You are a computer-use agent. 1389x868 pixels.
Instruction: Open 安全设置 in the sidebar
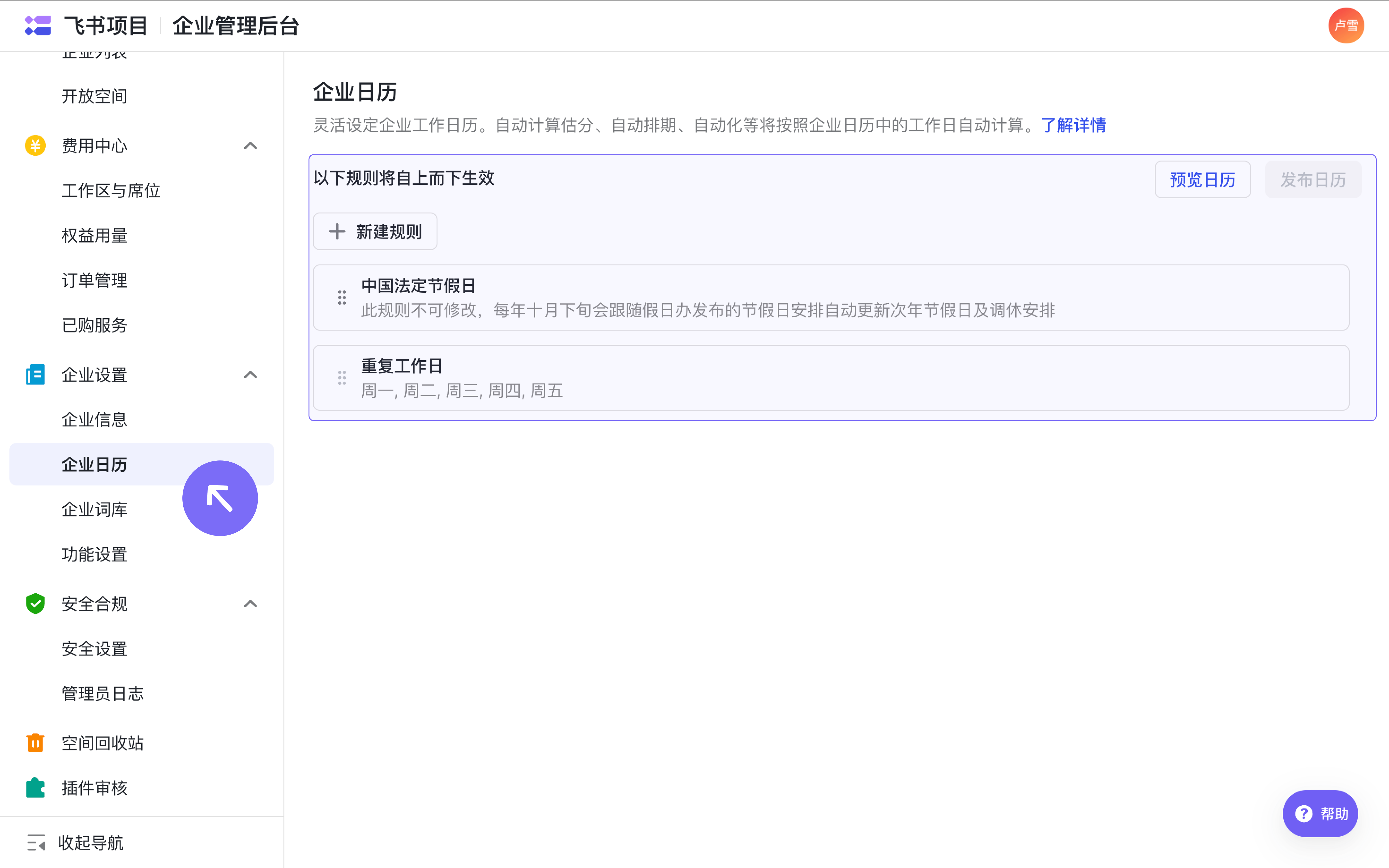coord(94,649)
